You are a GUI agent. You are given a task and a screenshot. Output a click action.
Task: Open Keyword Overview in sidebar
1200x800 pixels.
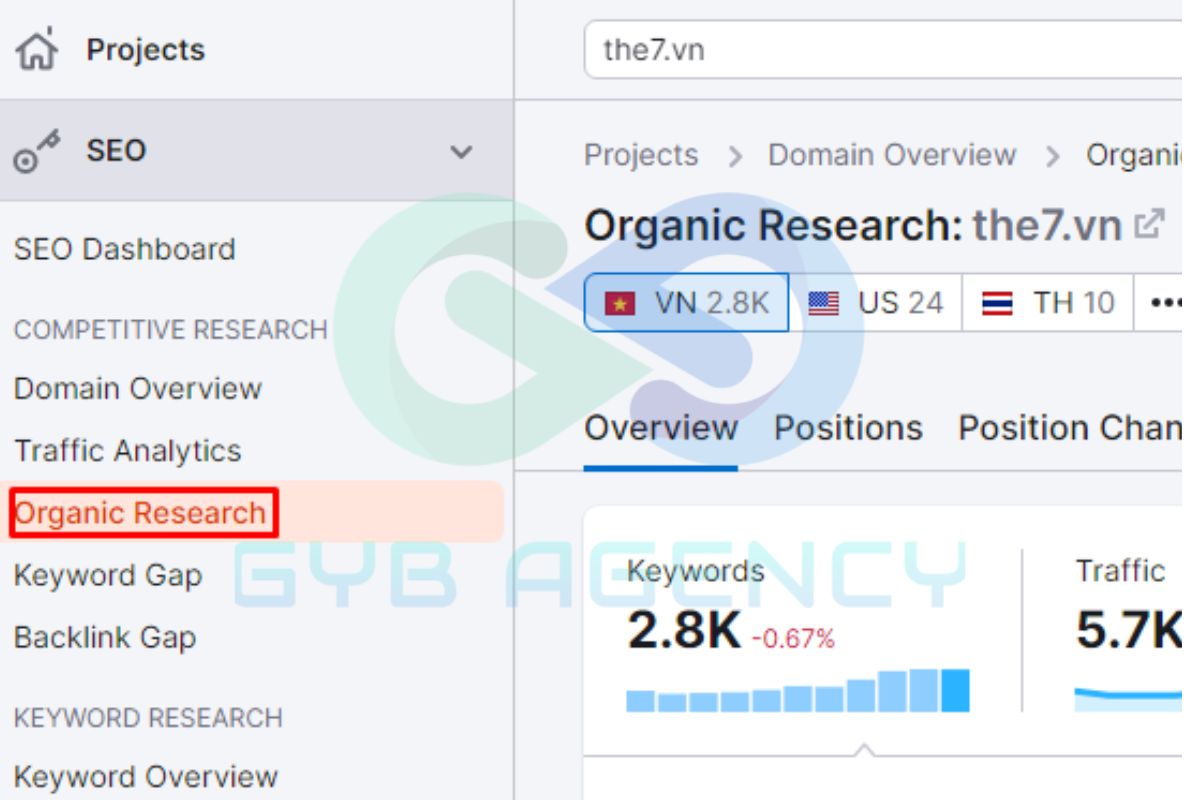pos(146,776)
